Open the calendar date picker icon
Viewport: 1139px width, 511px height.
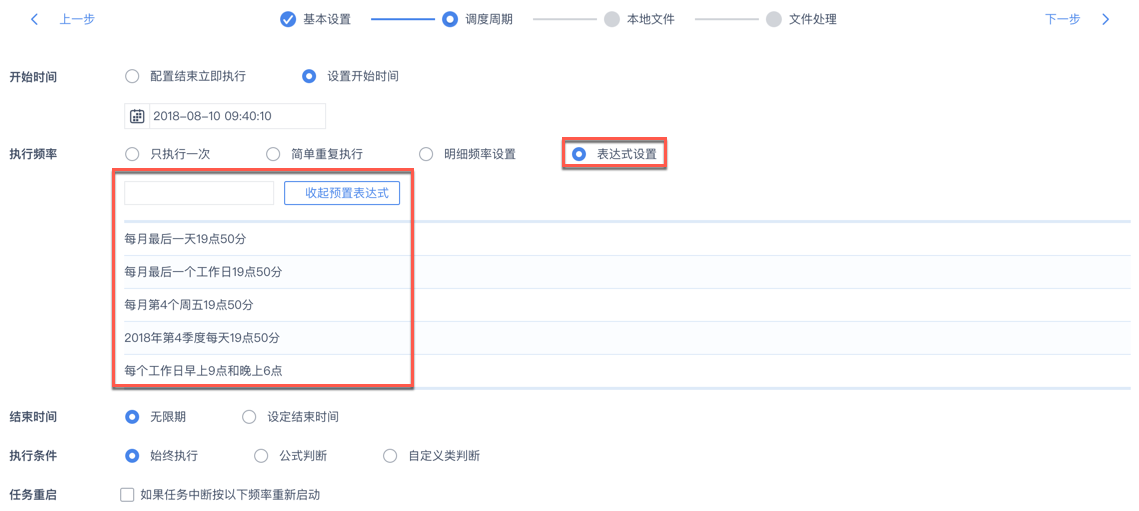coord(137,116)
